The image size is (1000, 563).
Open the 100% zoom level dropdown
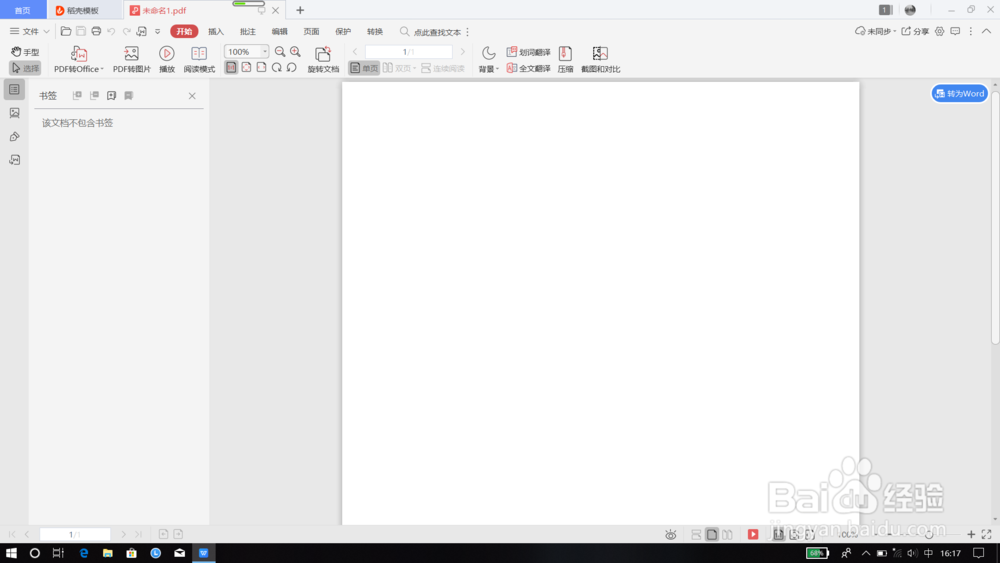265,52
